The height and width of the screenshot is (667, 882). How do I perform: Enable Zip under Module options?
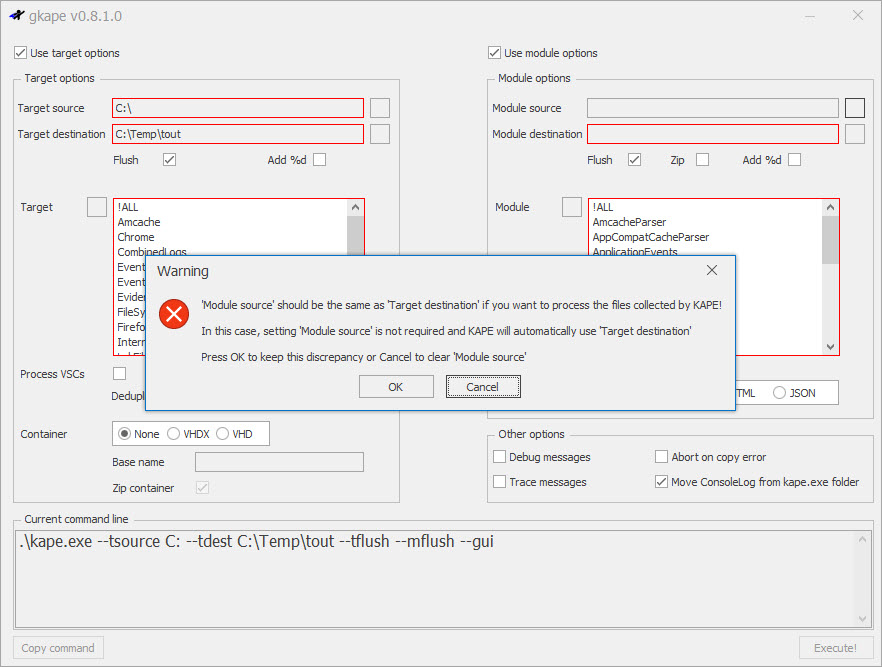(x=702, y=160)
